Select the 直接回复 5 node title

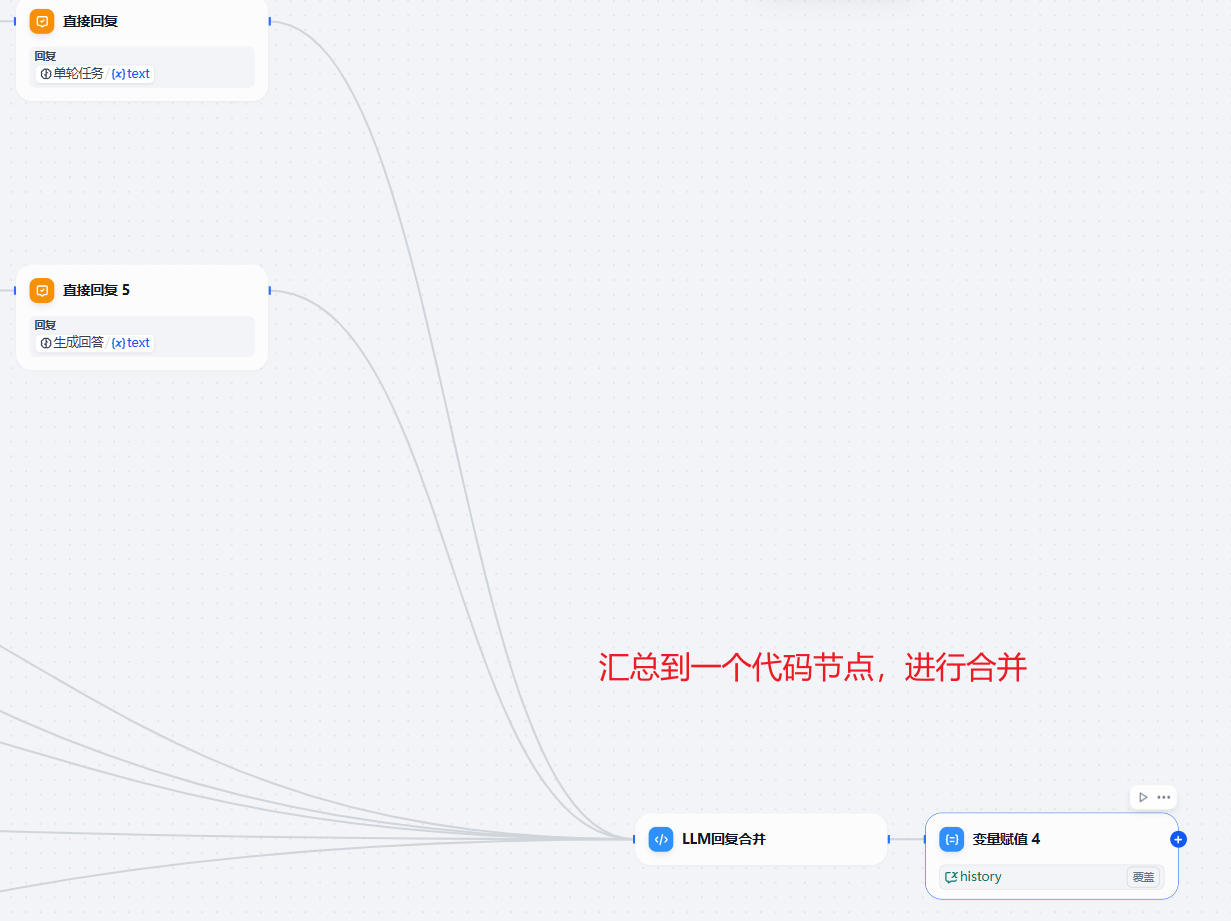(x=96, y=290)
